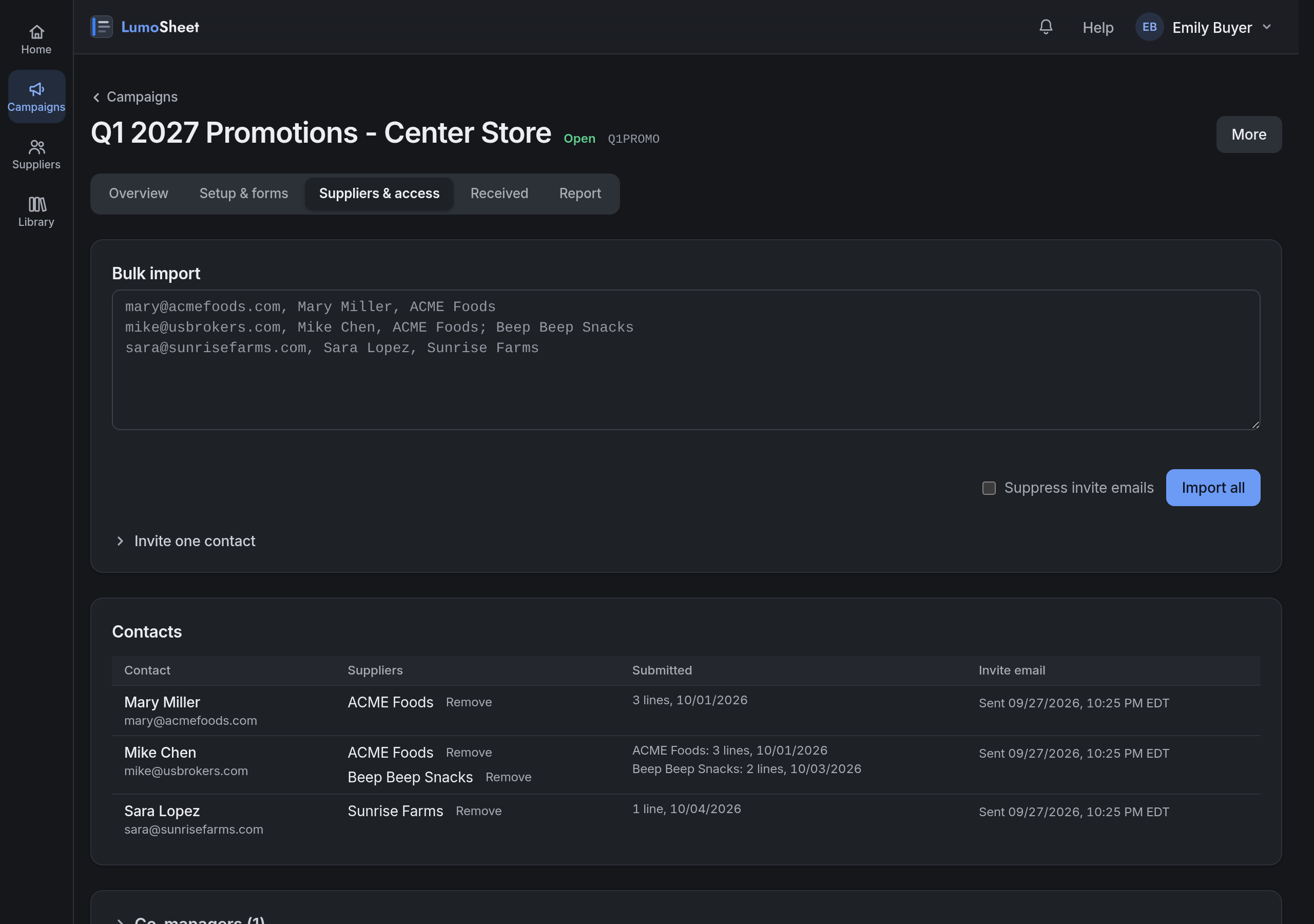This screenshot has height=924, width=1314.
Task: Click the Mike Chen contact name
Action: (x=160, y=753)
